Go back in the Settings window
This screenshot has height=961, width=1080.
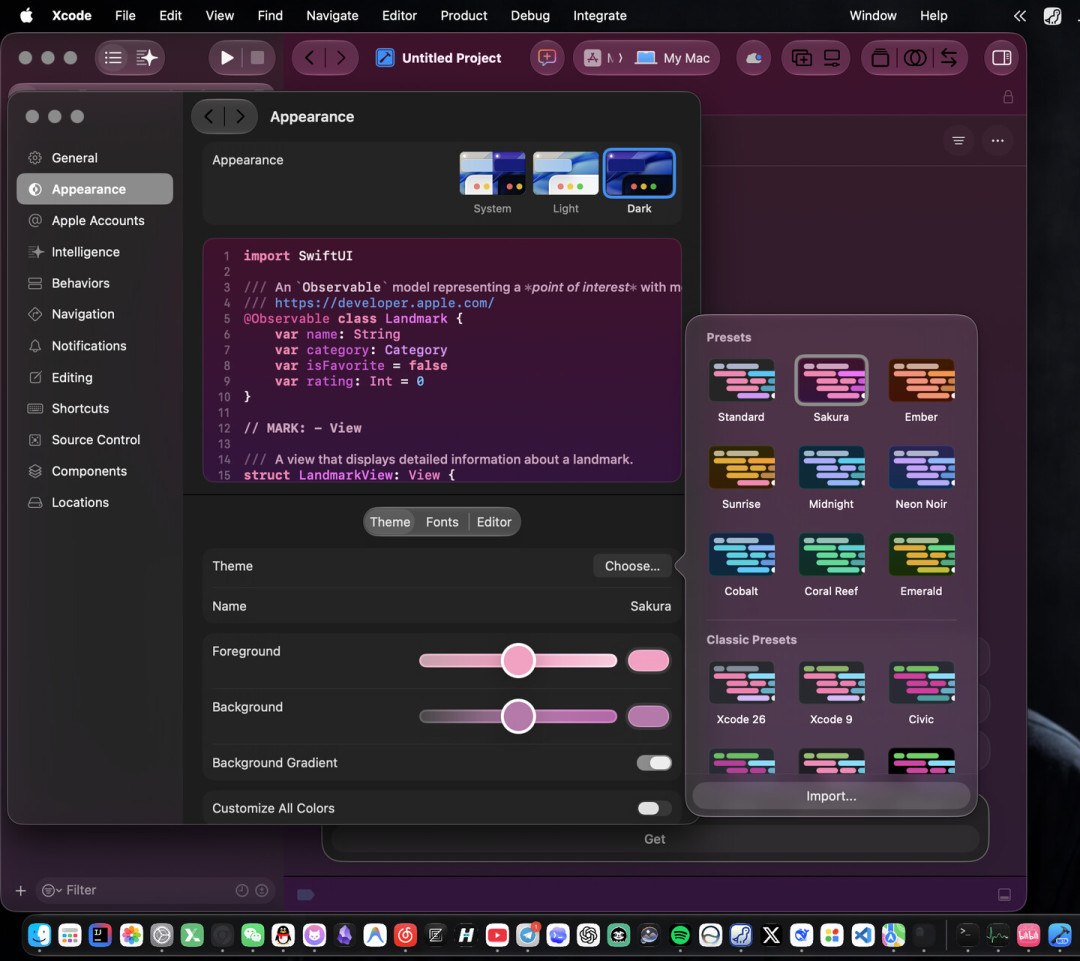click(209, 116)
